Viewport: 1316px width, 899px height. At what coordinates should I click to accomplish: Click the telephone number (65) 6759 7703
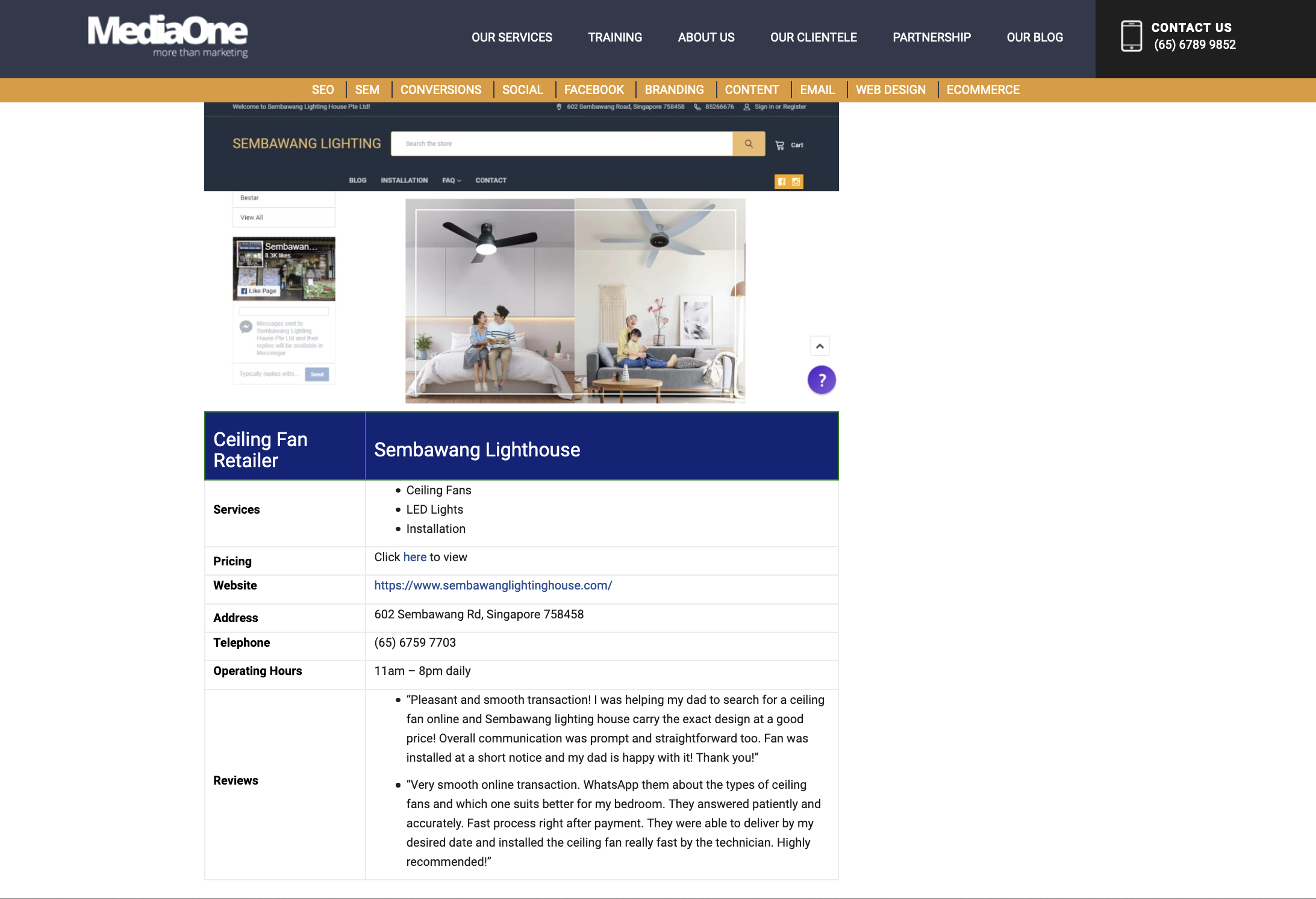415,642
